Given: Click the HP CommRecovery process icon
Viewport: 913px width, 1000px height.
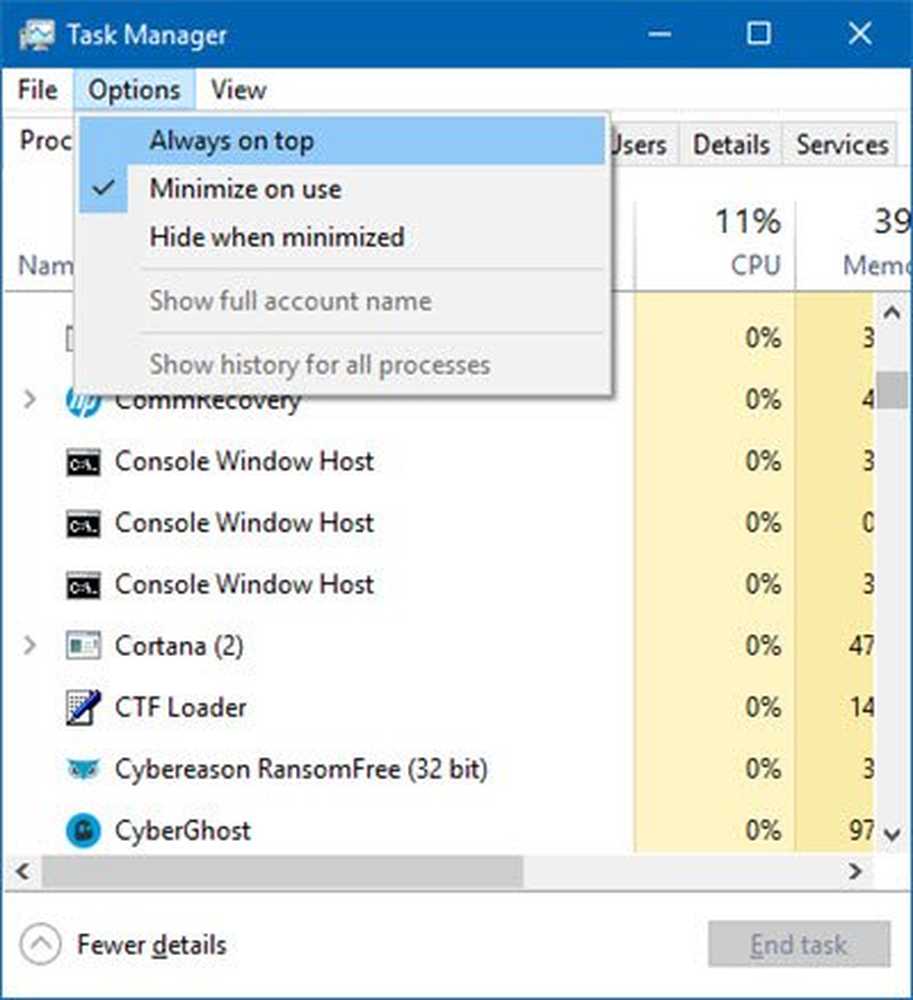Looking at the screenshot, I should point(83,401).
